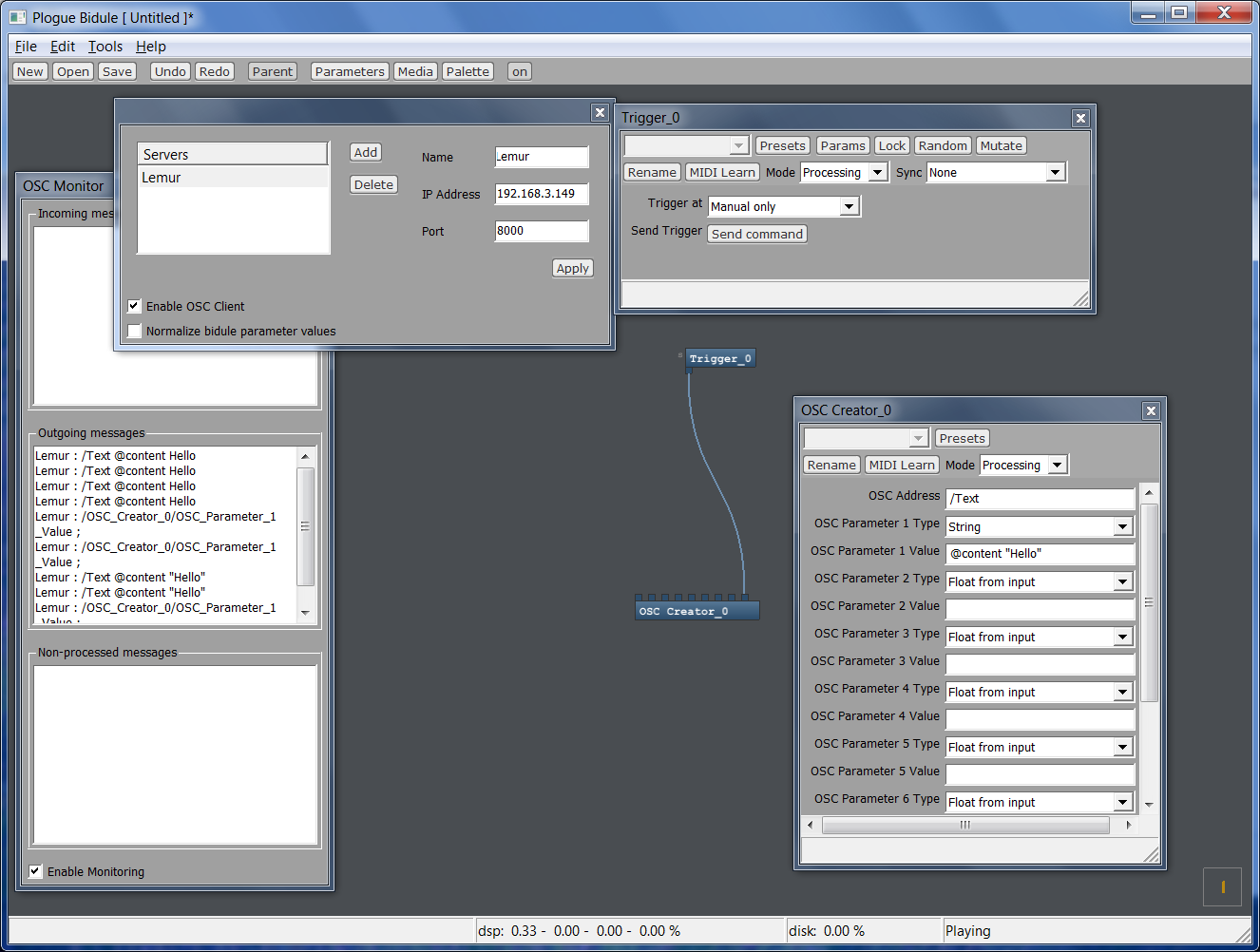The image size is (1260, 952).
Task: Click the Plogue Bidule app icon in title bar
Action: [18, 17]
